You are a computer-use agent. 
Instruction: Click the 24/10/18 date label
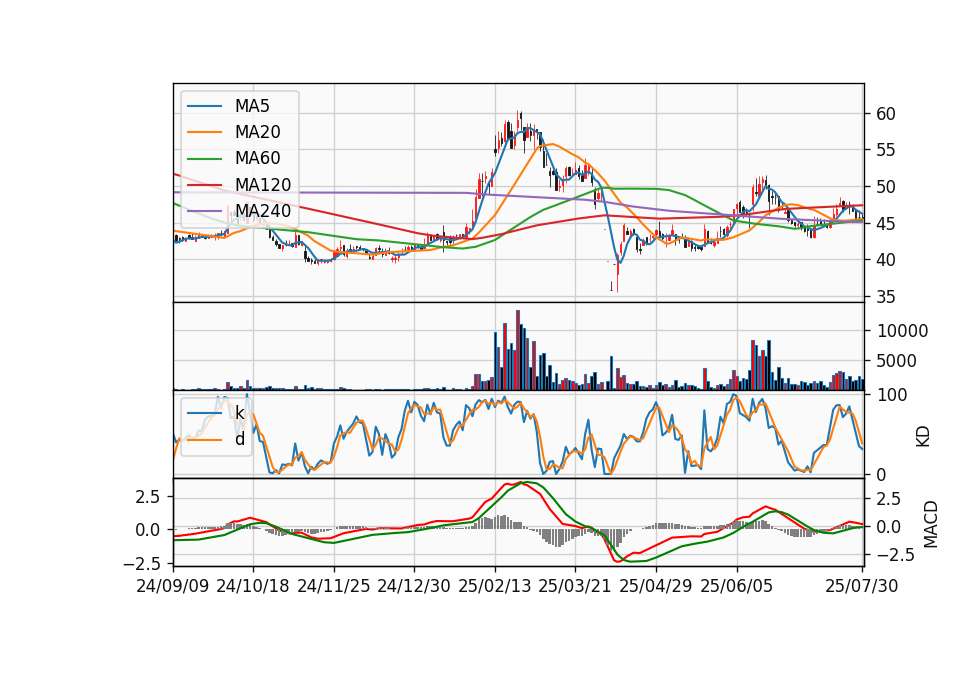pos(253,586)
